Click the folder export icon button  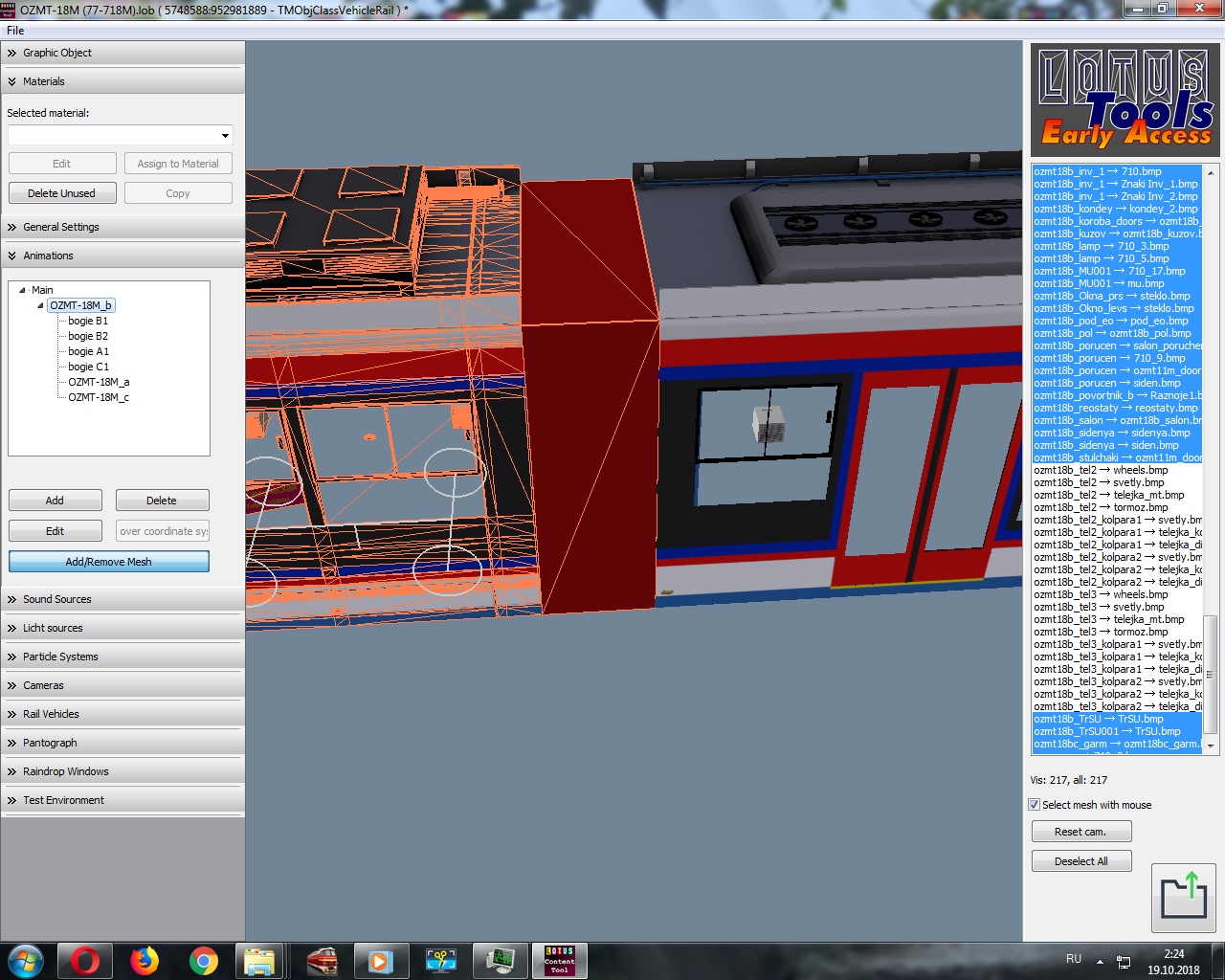[1184, 898]
